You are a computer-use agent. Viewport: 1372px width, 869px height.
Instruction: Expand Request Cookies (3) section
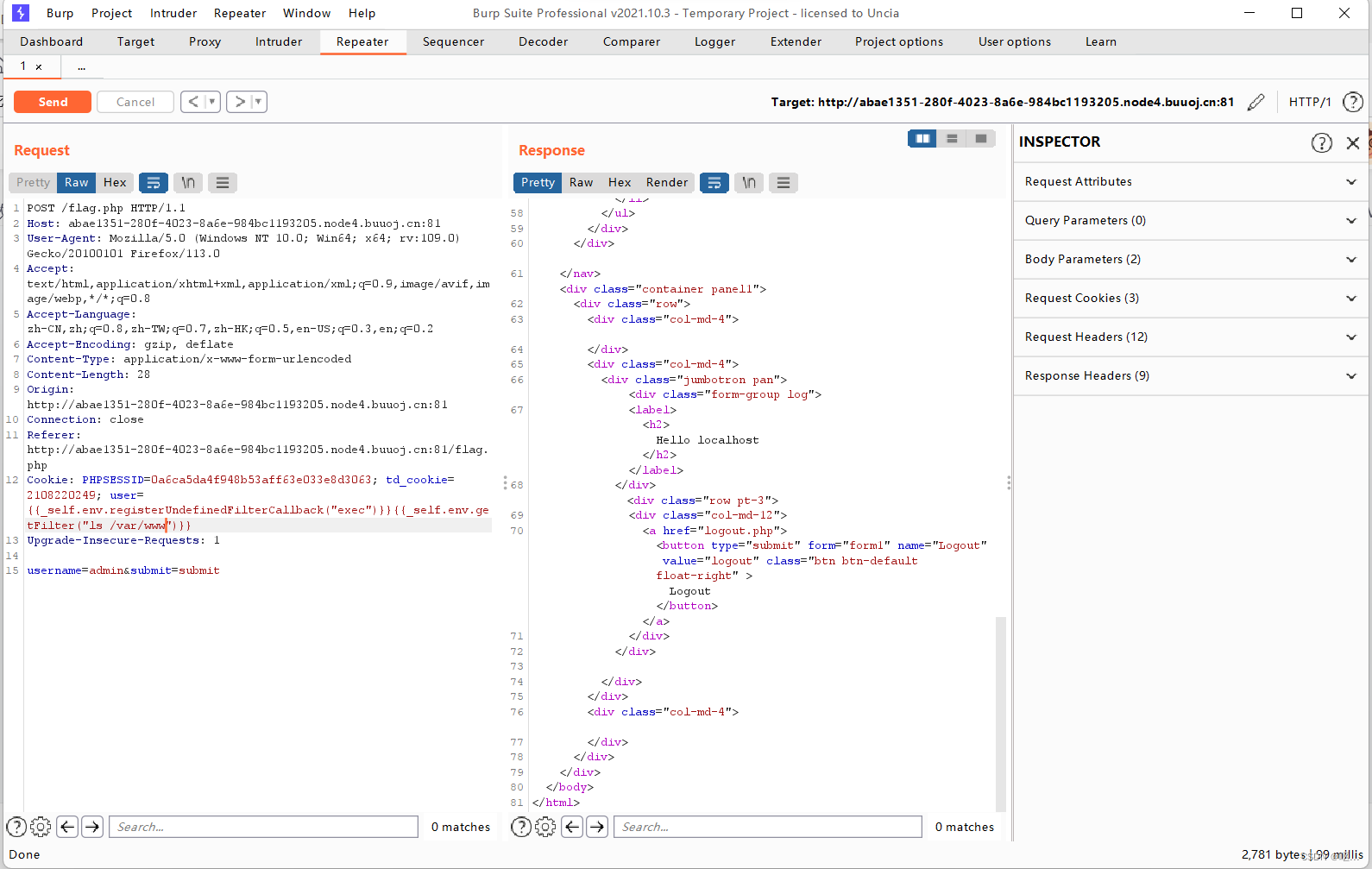[x=1191, y=298]
